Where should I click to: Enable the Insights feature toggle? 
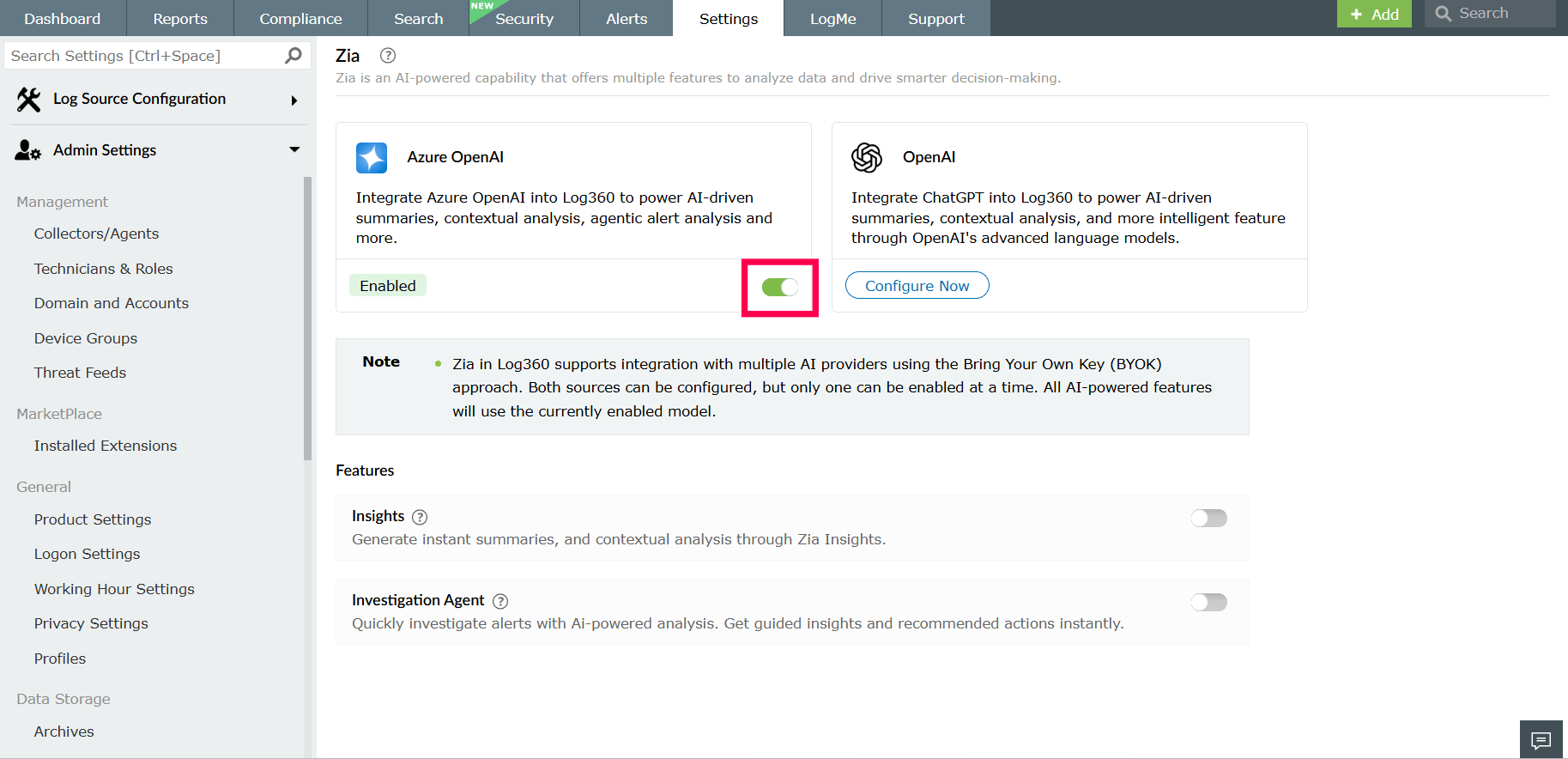[1208, 518]
